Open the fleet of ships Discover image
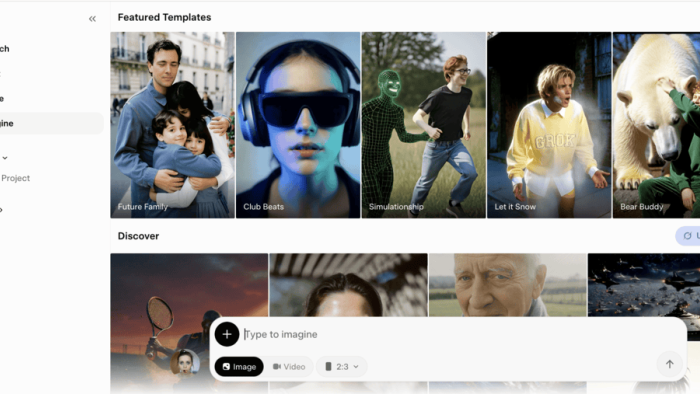Viewport: 700px width, 394px height. tap(644, 285)
